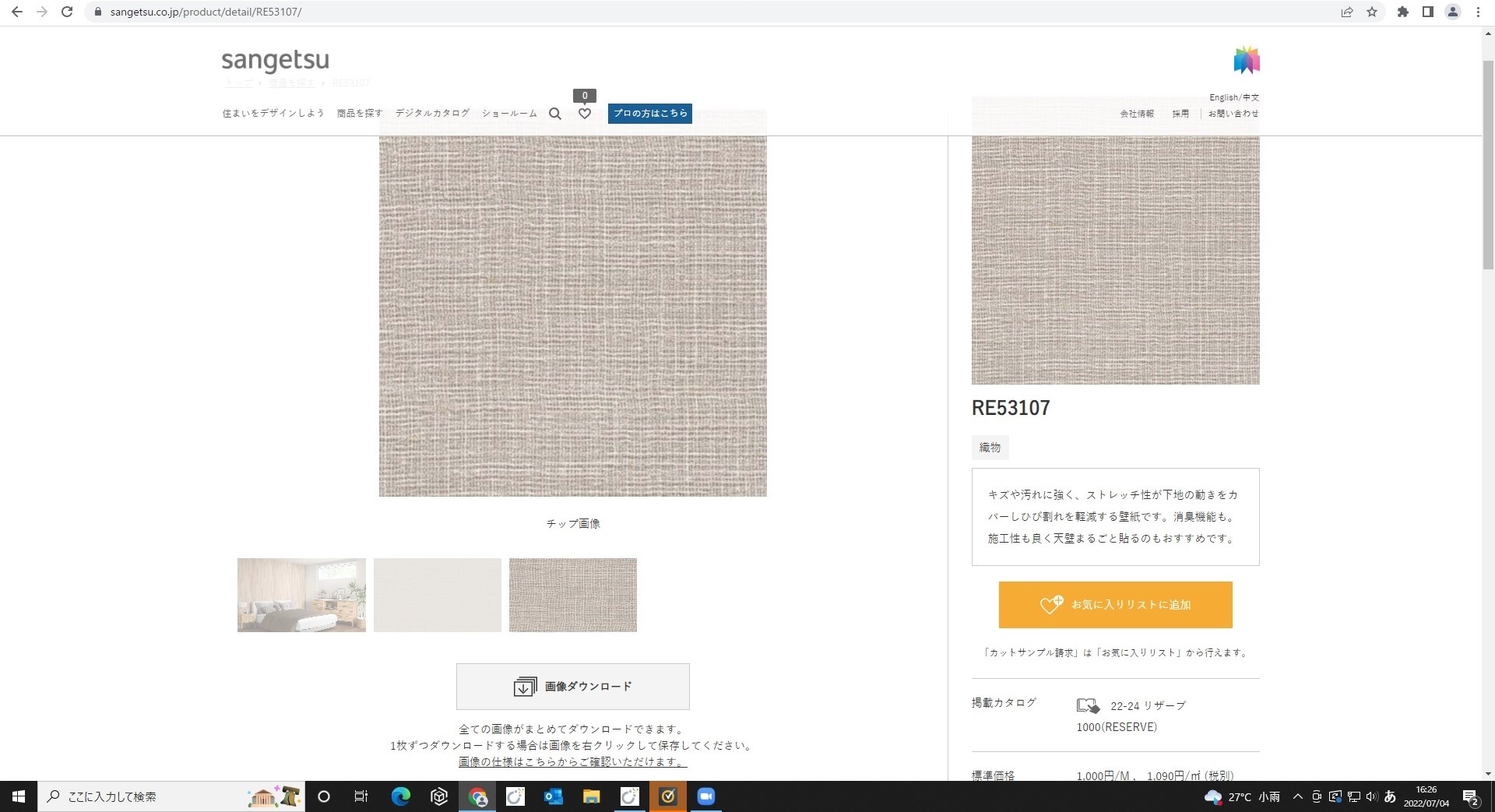Viewport: 1495px width, 812px height.
Task: Expand the hidden system tray icons chevron
Action: (1297, 796)
